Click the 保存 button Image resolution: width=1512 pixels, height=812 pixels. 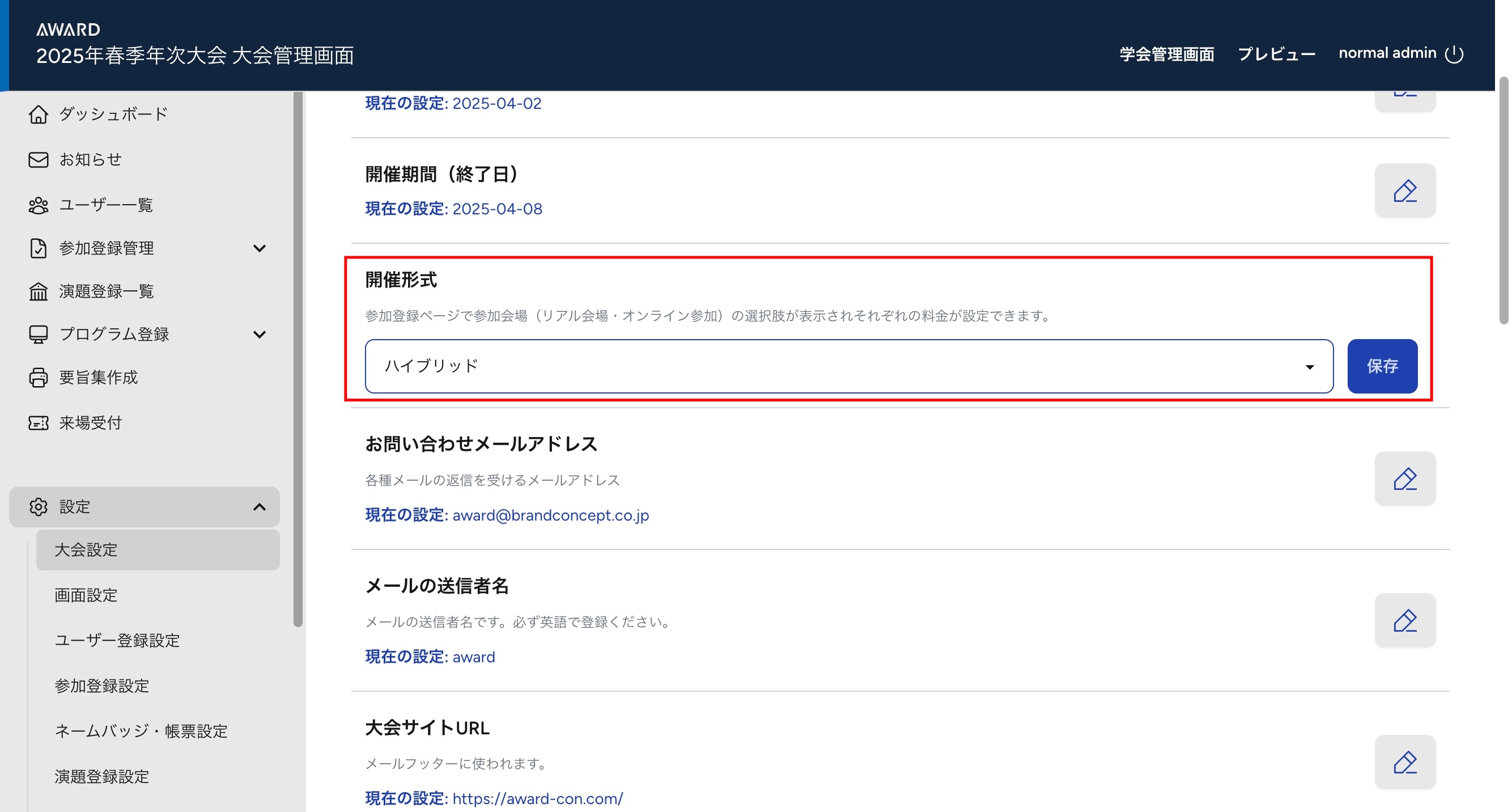pyautogui.click(x=1382, y=366)
